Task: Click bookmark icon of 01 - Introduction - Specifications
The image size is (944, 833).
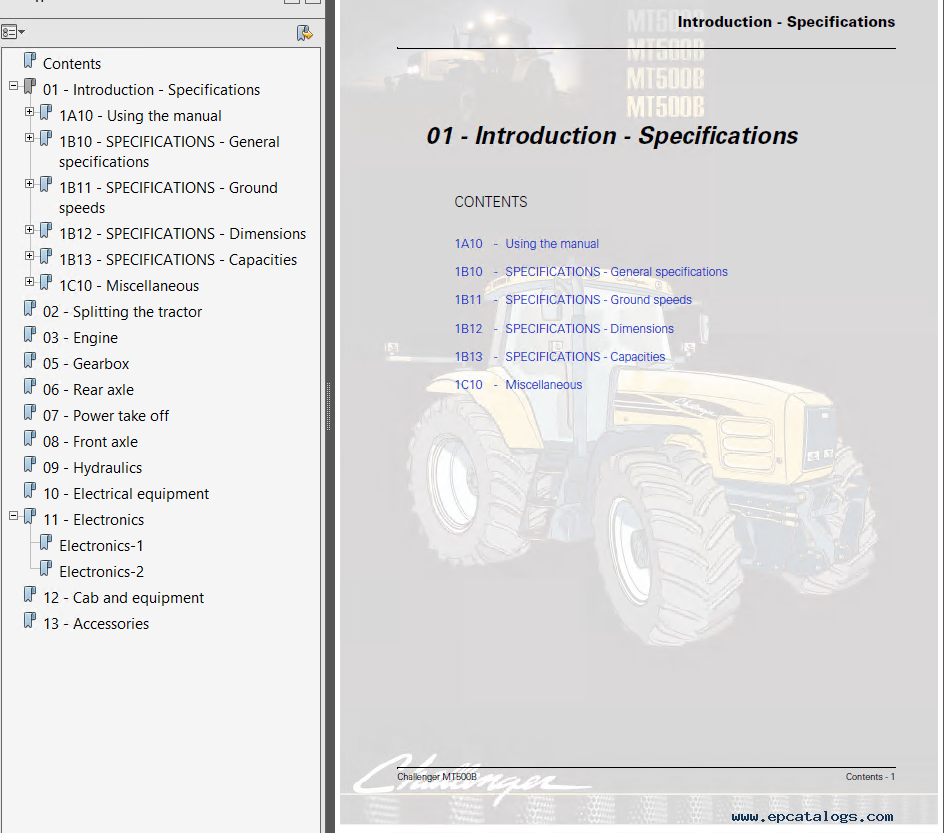Action: [x=30, y=87]
